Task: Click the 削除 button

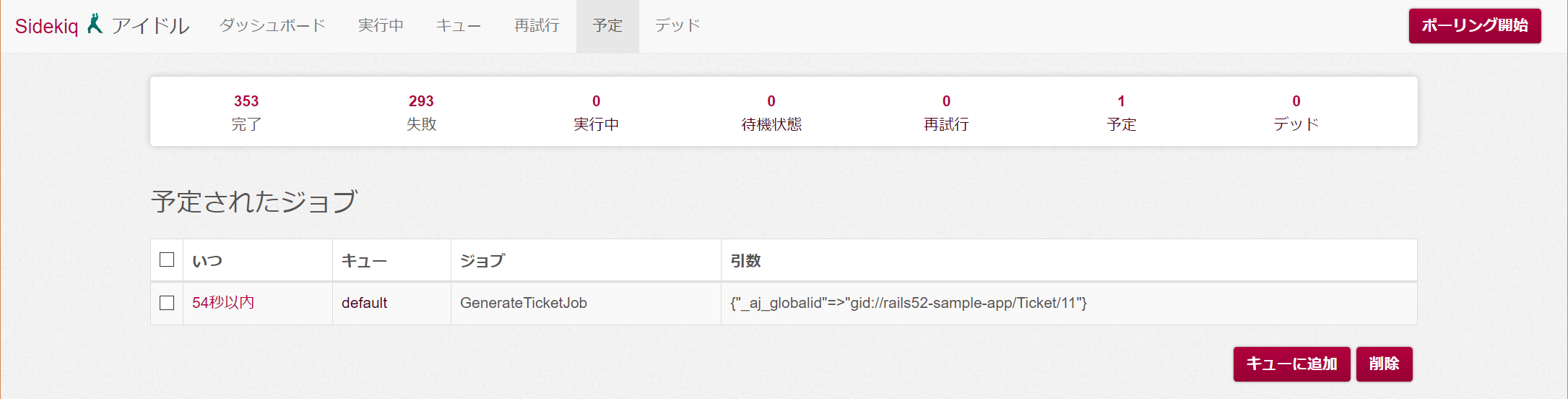Action: 1384,364
